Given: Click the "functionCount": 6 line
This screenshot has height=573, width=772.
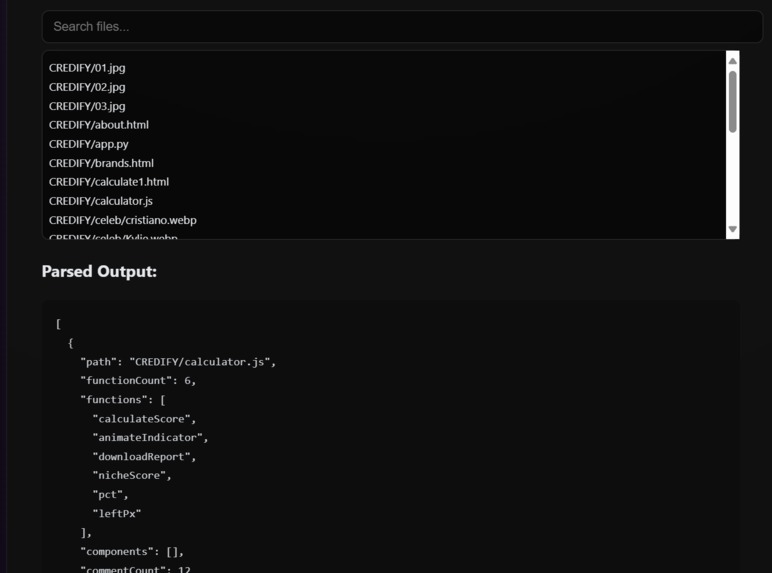Looking at the screenshot, I should 138,381.
